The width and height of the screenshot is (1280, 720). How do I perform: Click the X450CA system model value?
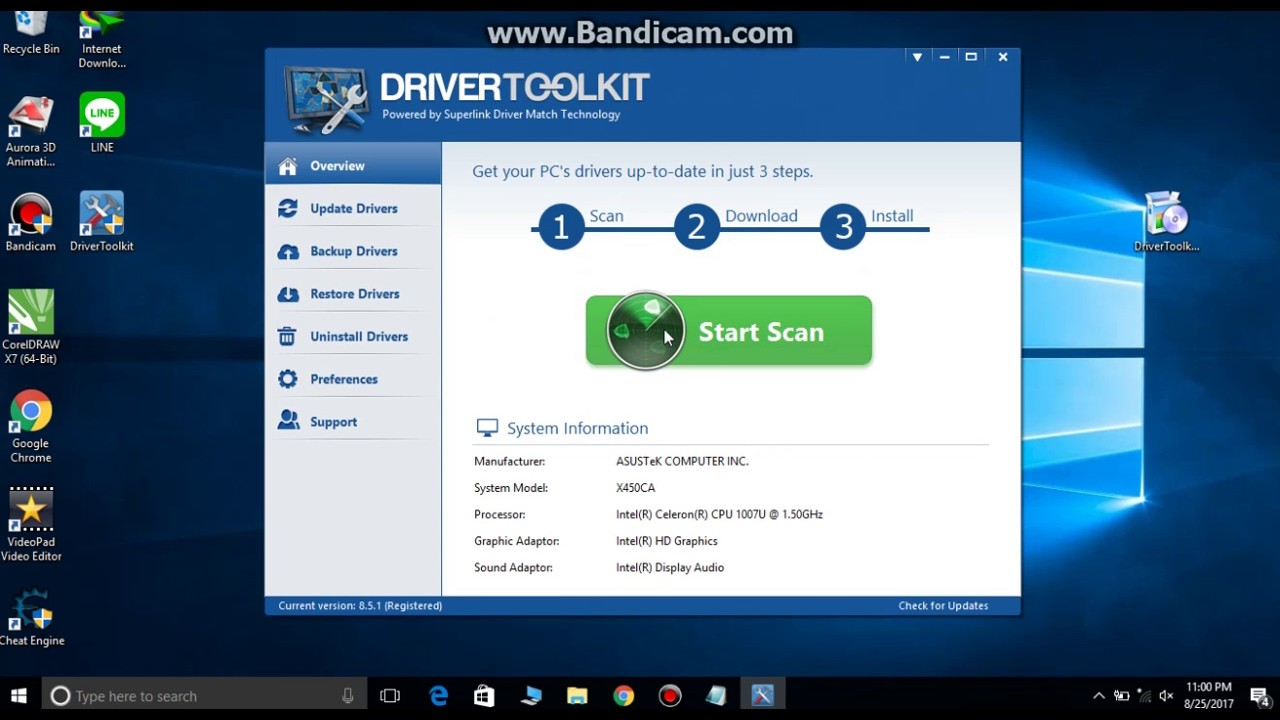[635, 488]
